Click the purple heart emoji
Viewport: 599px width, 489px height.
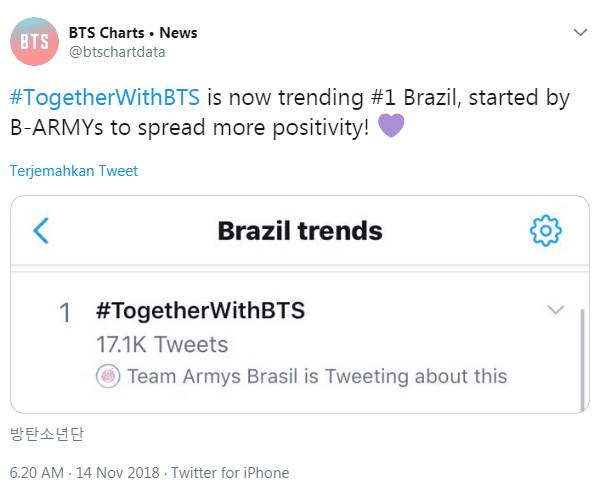pyautogui.click(x=391, y=125)
